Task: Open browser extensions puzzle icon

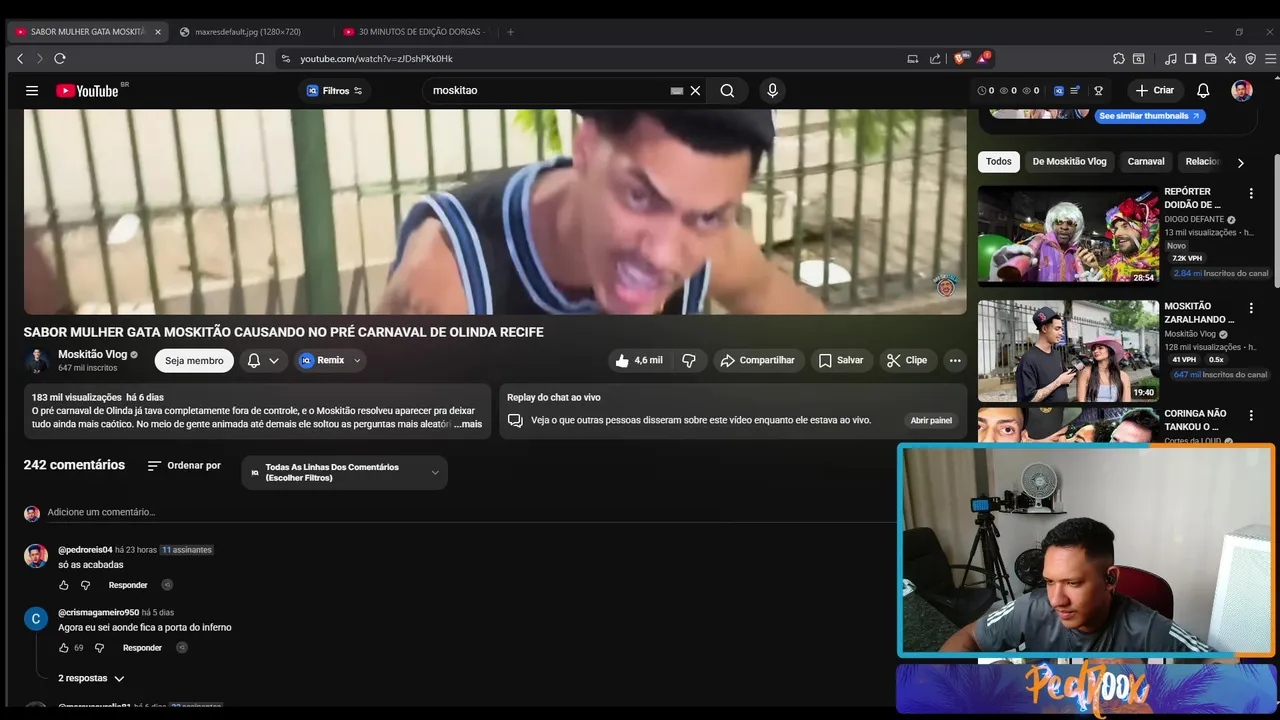Action: (1119, 59)
